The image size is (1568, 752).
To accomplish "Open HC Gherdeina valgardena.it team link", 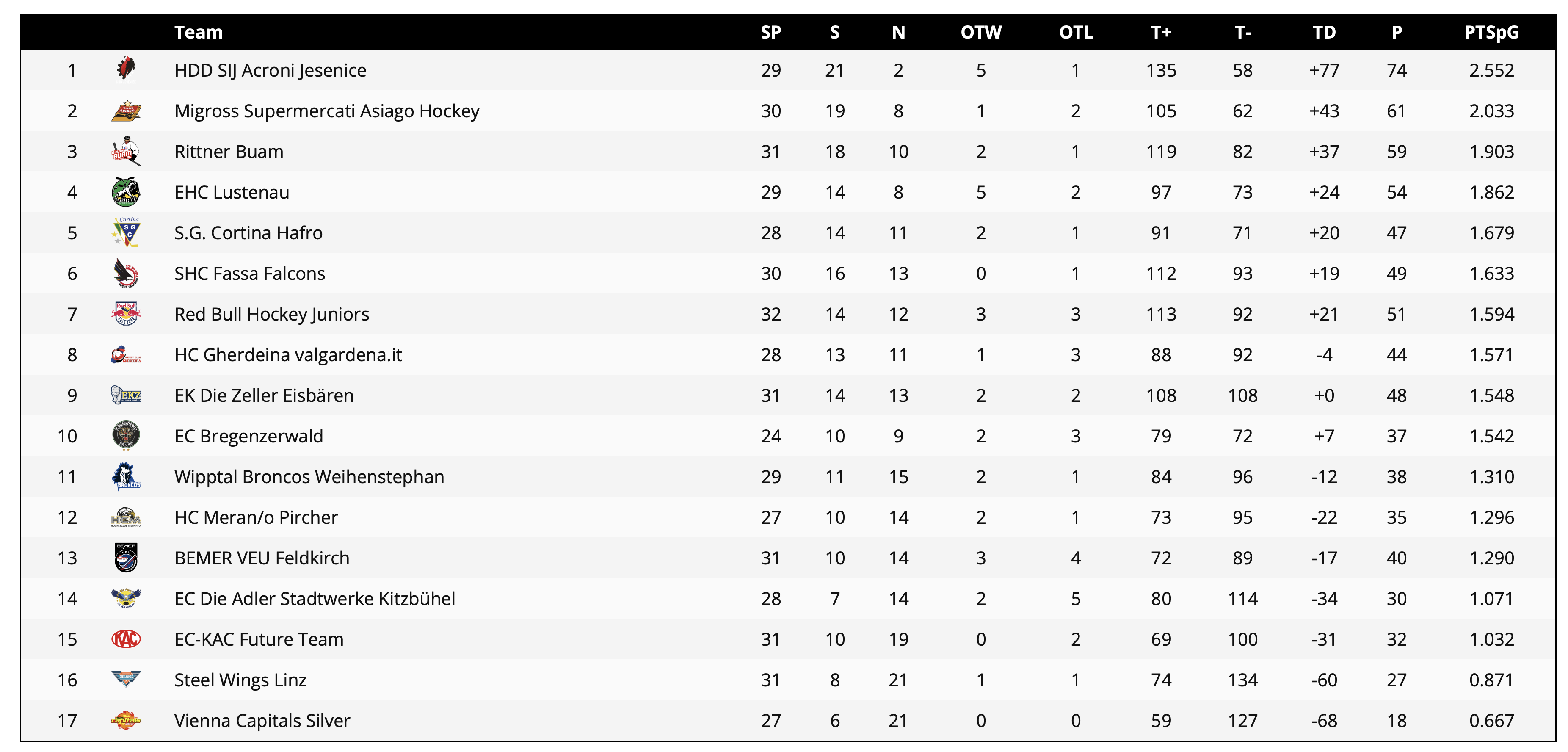I will click(288, 355).
